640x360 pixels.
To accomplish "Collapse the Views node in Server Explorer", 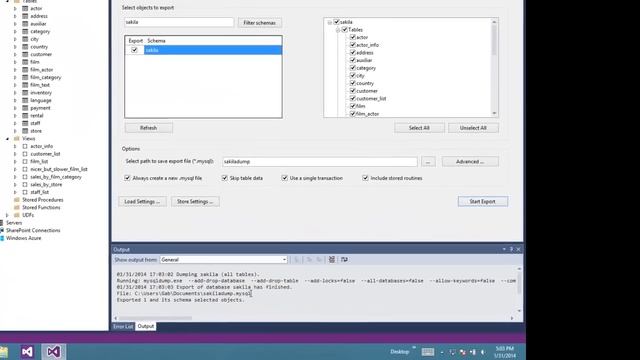I will coord(7,139).
